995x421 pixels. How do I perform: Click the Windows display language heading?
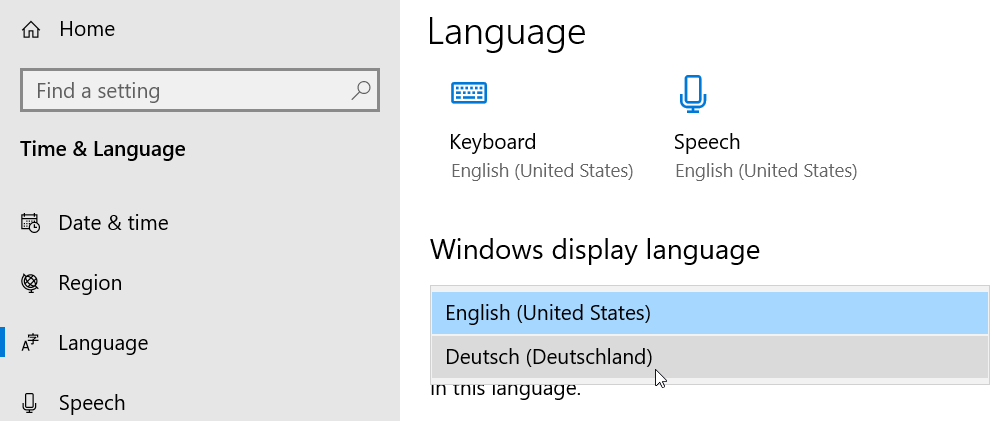[x=595, y=250]
